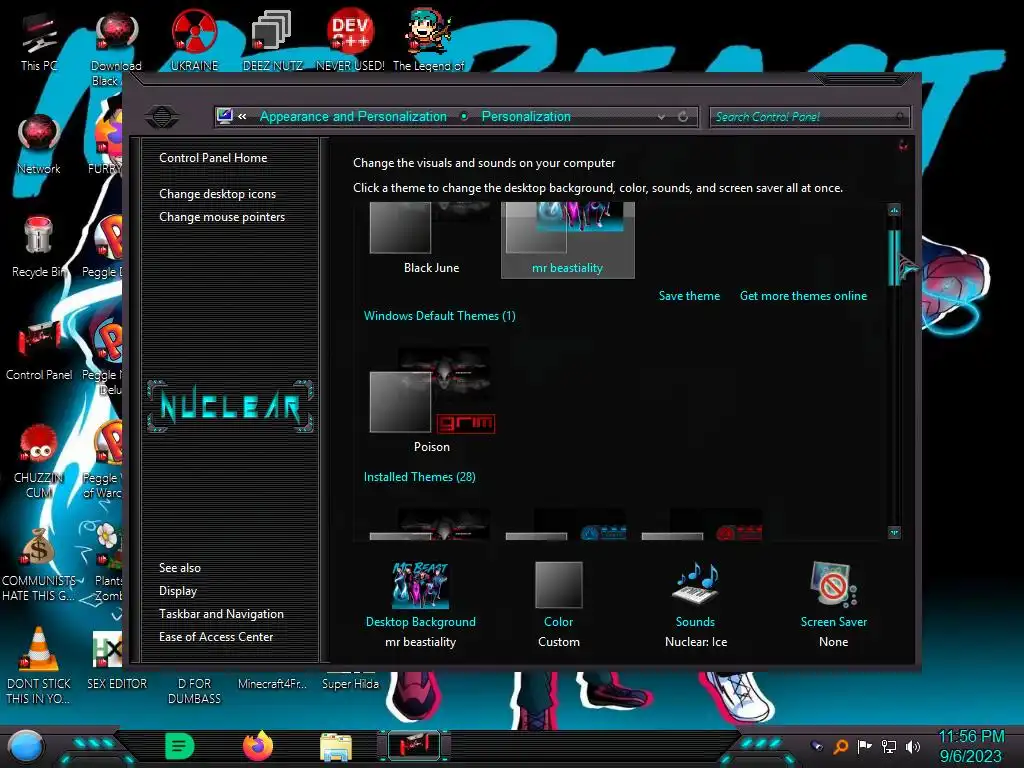Screen dimensions: 1024x768
Task: Click the Personalization breadcrumb
Action: pos(526,116)
